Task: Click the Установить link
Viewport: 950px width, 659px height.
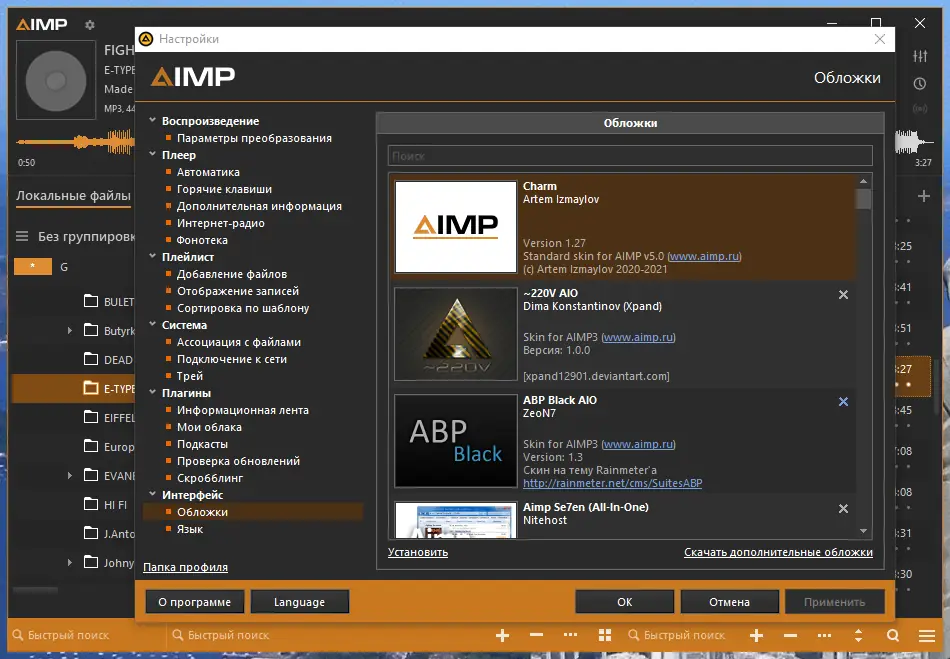Action: click(417, 552)
